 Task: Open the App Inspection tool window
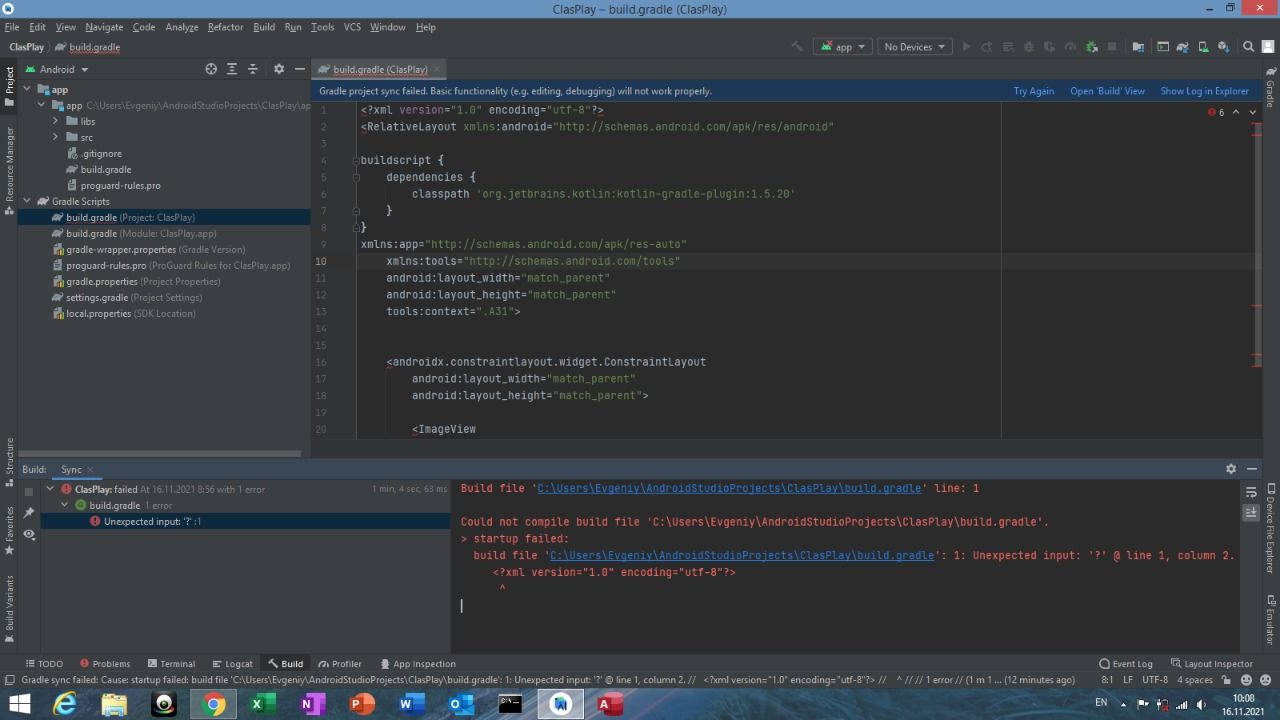(418, 664)
